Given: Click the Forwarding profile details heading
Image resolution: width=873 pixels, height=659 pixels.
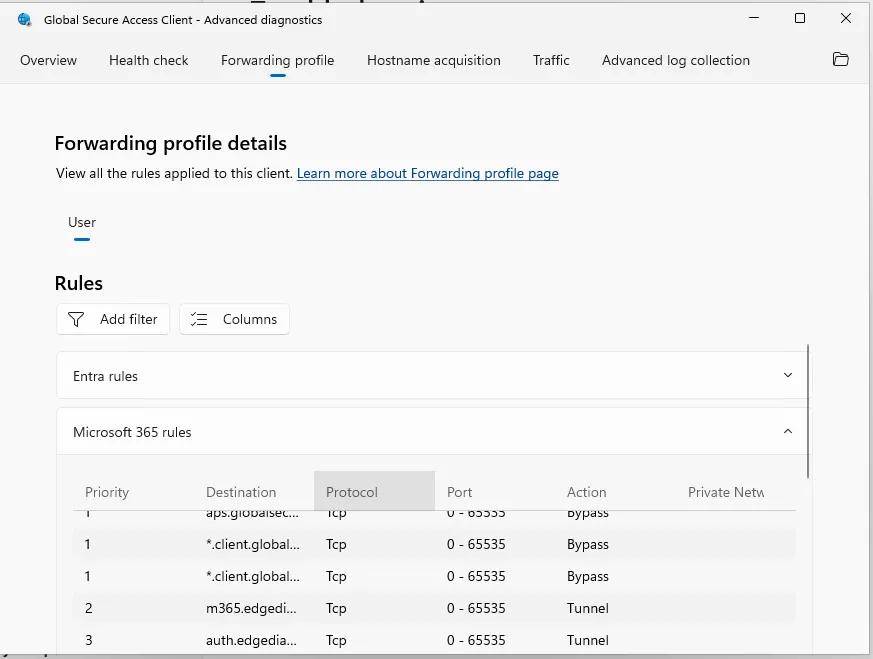Looking at the screenshot, I should pyautogui.click(x=170, y=143).
